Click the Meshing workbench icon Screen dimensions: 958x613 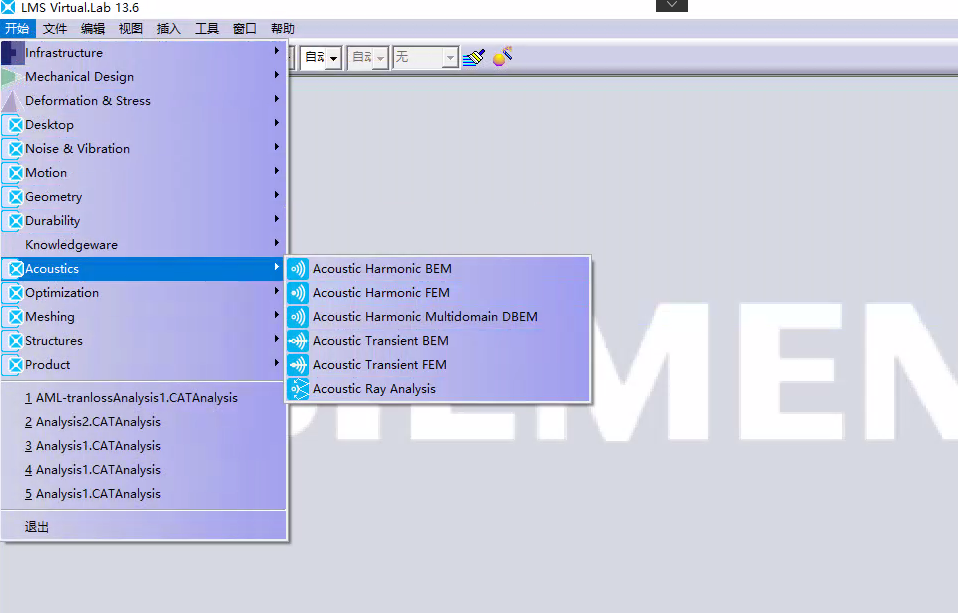[x=13, y=317]
